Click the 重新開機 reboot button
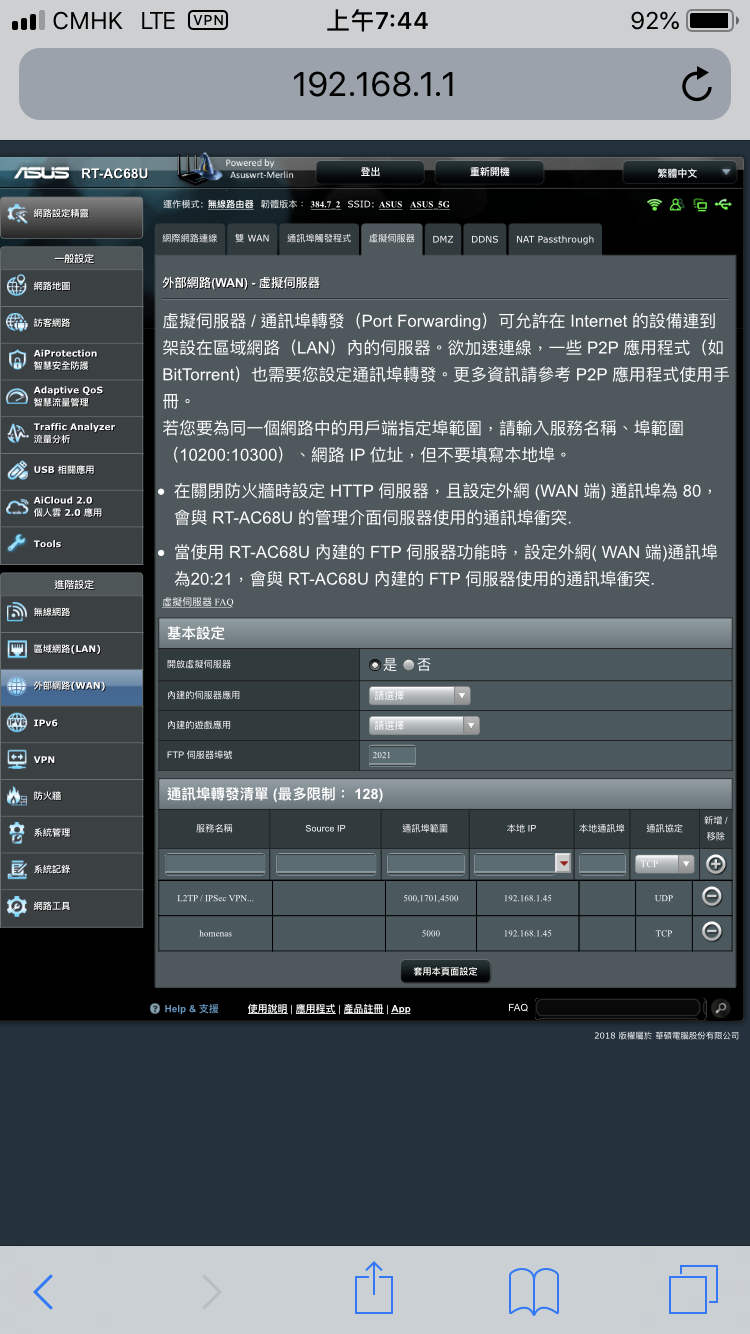Image resolution: width=750 pixels, height=1334 pixels. (490, 172)
